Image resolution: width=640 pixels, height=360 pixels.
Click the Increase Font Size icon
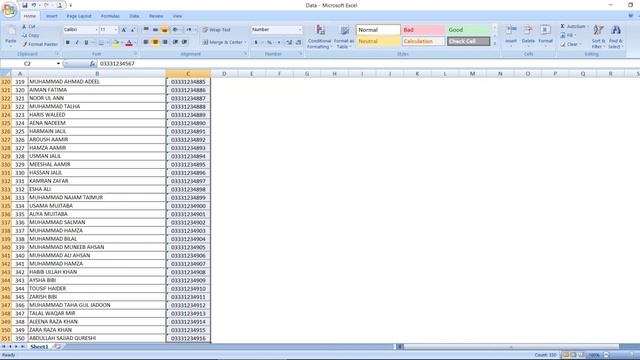tap(124, 30)
